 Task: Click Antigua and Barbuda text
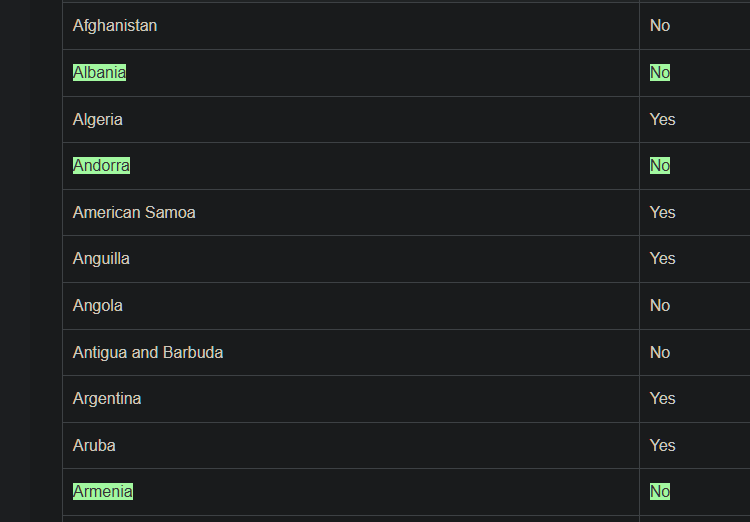point(148,353)
